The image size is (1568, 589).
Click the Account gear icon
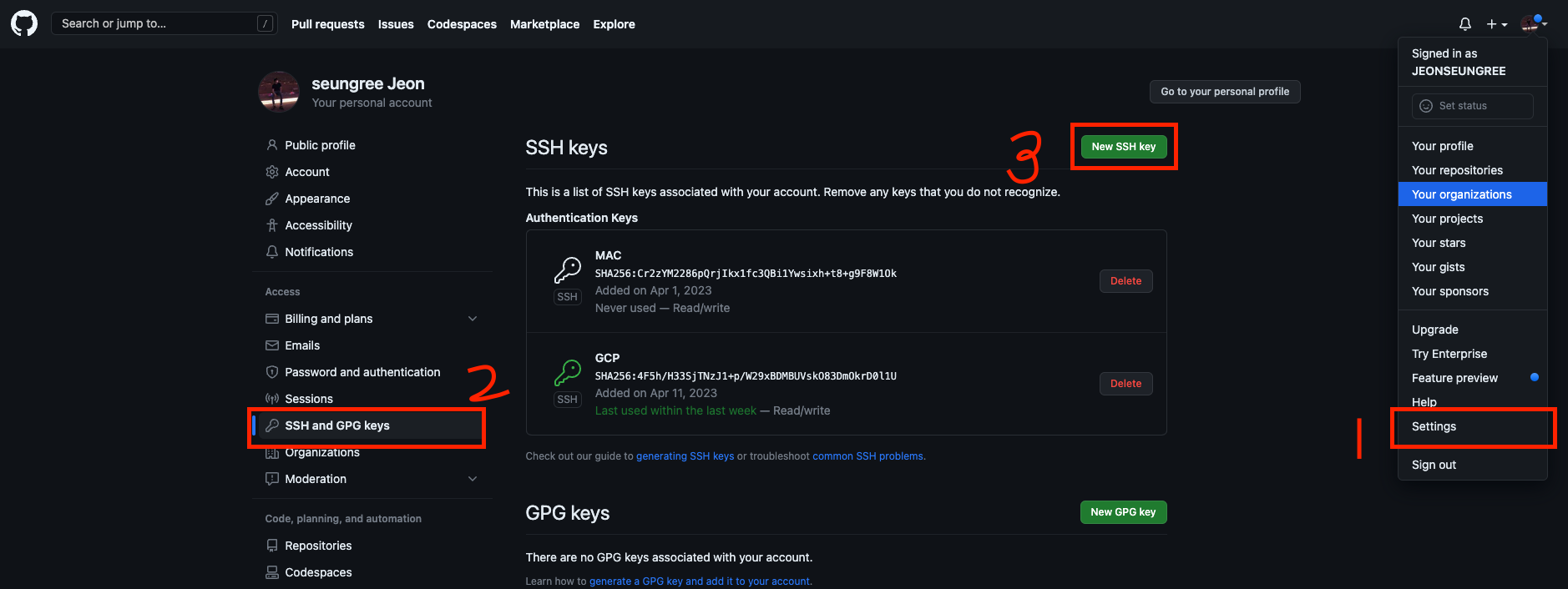(272, 172)
